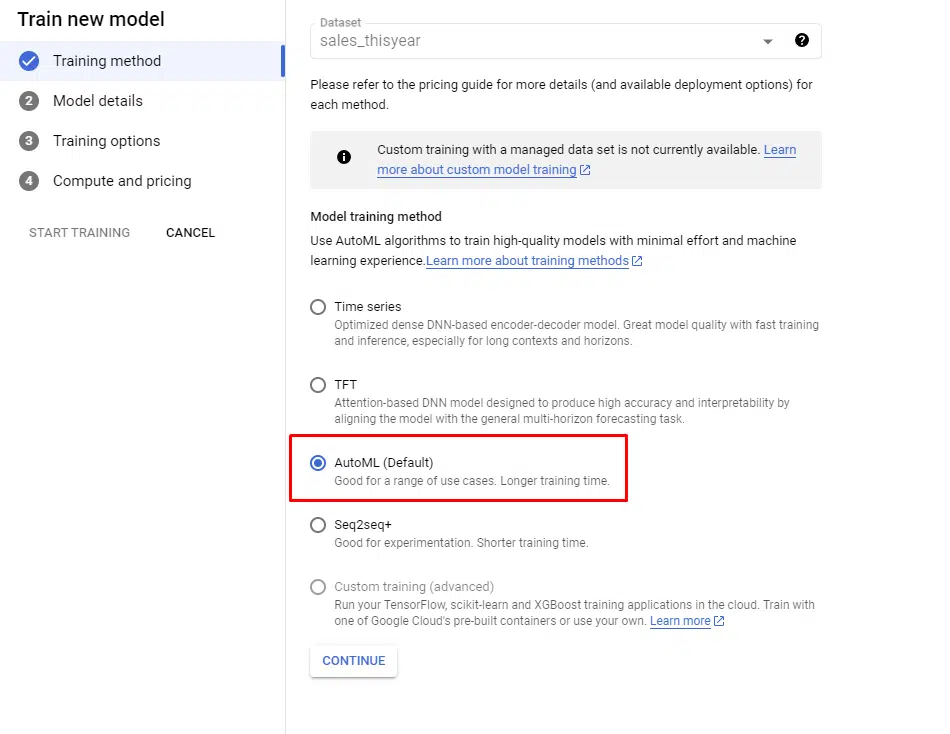The width and height of the screenshot is (950, 734).
Task: Click START TRAINING in the sidebar
Action: tap(79, 232)
